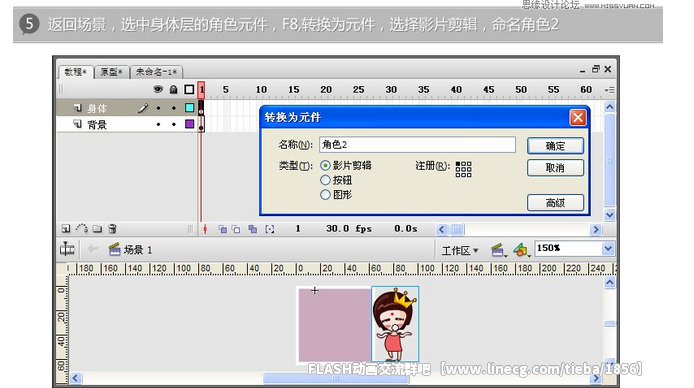The width and height of the screenshot is (694, 388).
Task: Close the 转换为元件 dialog
Action: click(578, 118)
